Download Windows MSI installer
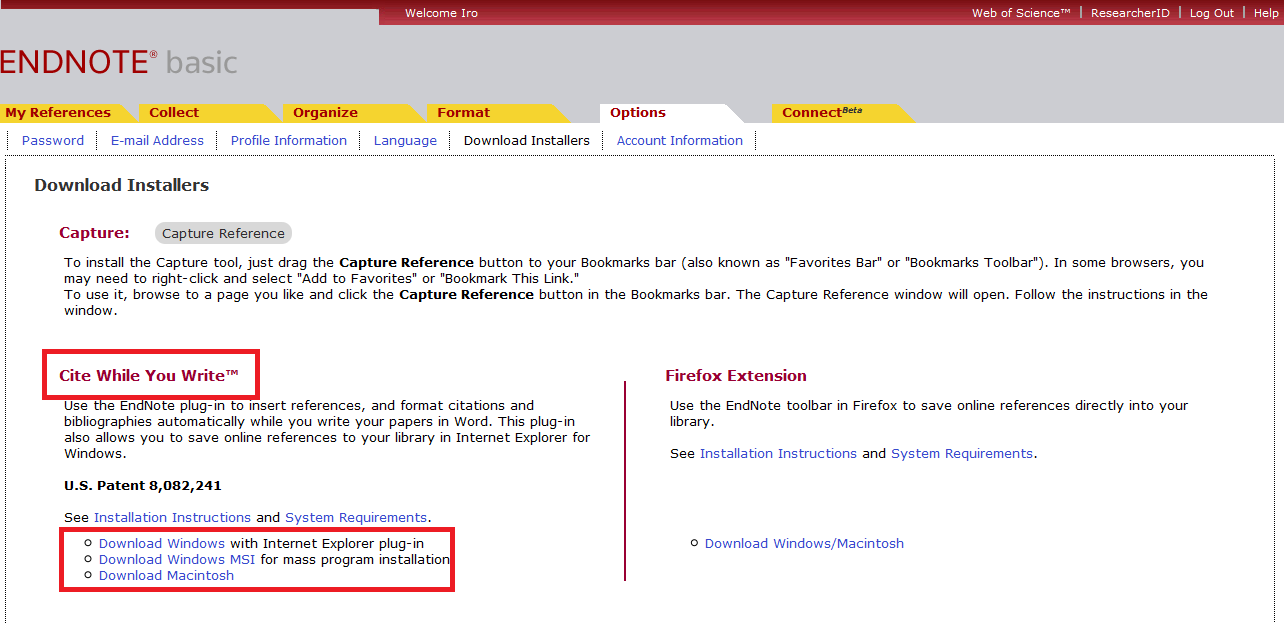Viewport: 1284px width, 623px height. click(x=177, y=560)
